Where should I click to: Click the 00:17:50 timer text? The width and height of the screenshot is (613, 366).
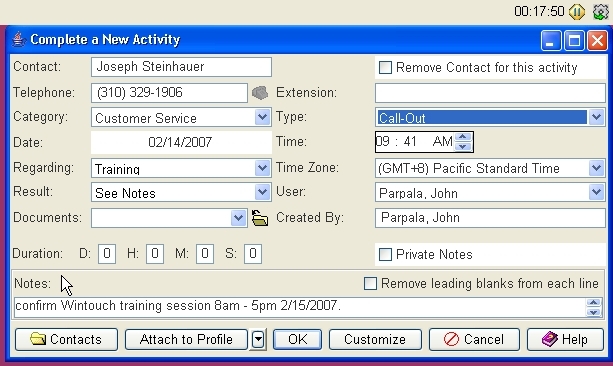[x=540, y=11]
